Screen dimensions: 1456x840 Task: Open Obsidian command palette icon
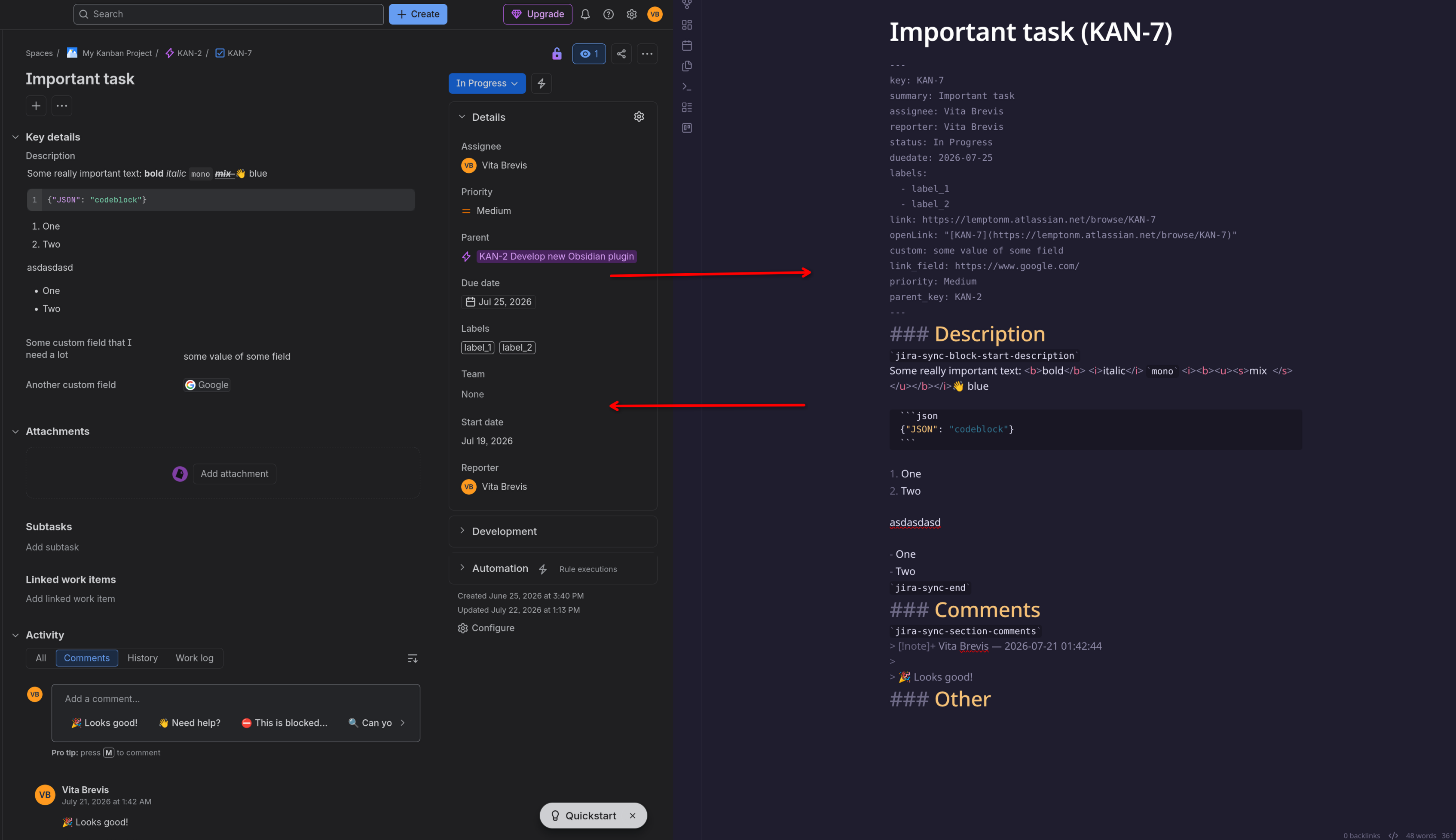coord(686,86)
